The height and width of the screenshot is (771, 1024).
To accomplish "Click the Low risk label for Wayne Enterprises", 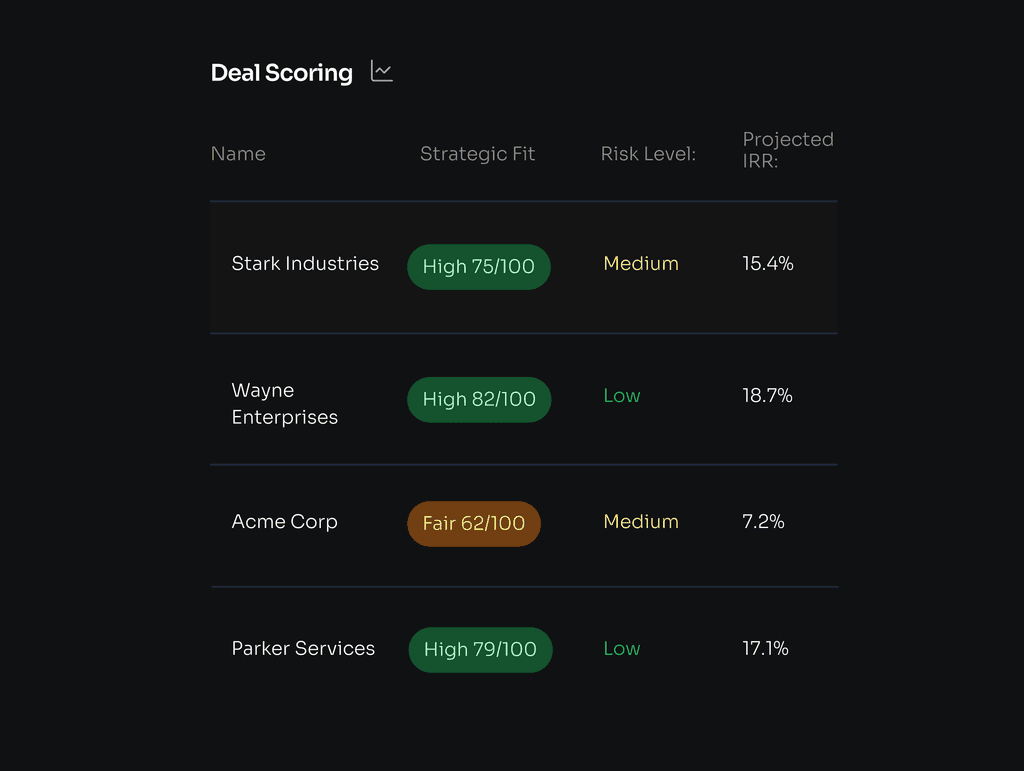I will point(622,396).
